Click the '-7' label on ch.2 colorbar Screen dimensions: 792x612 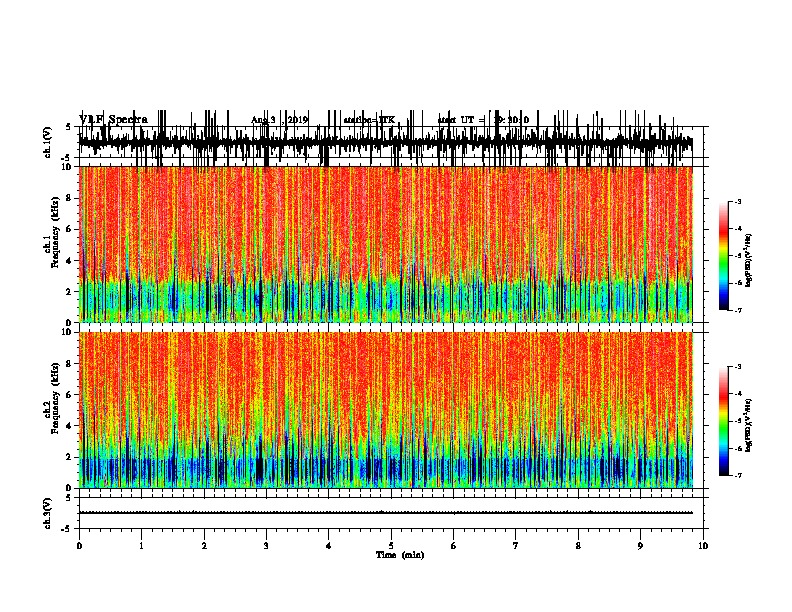737,476
